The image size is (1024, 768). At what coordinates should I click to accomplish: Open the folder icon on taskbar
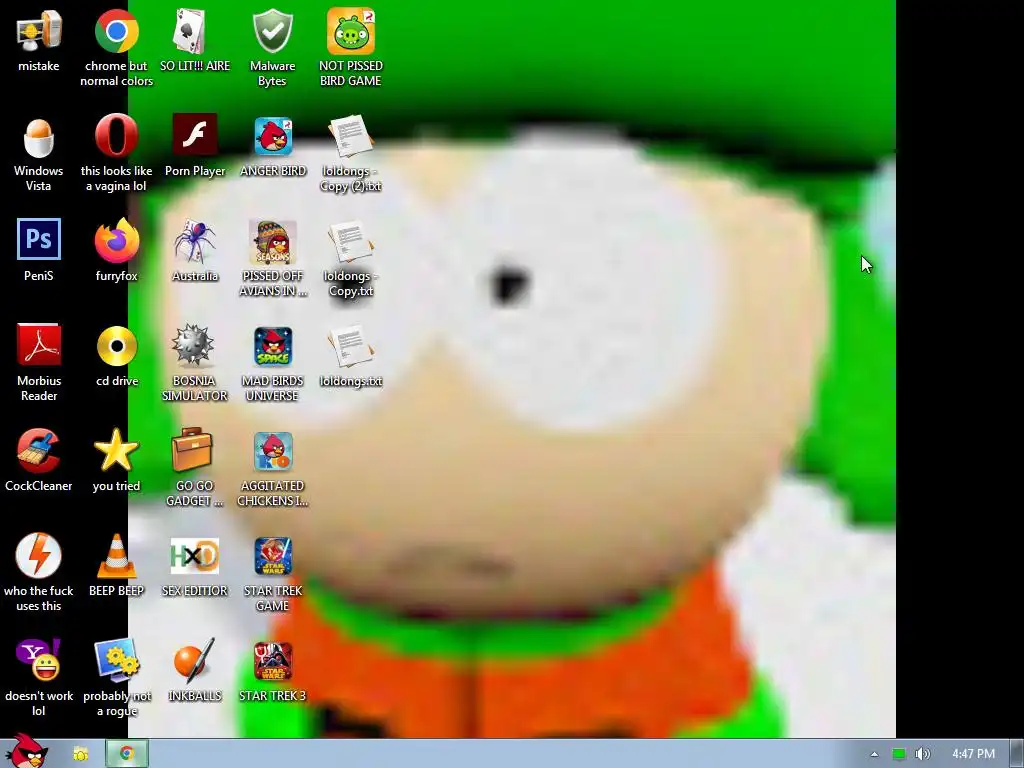80,754
